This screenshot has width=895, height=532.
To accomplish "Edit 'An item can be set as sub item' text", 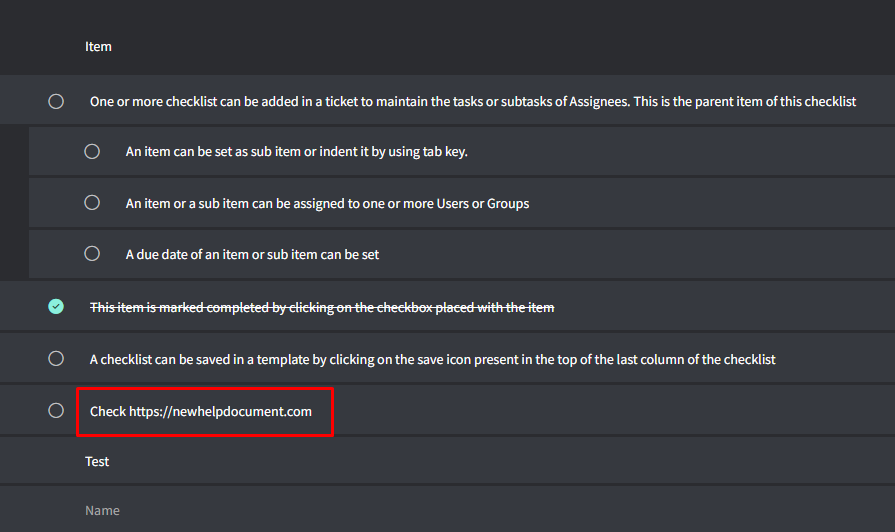I will pyautogui.click(x=296, y=152).
